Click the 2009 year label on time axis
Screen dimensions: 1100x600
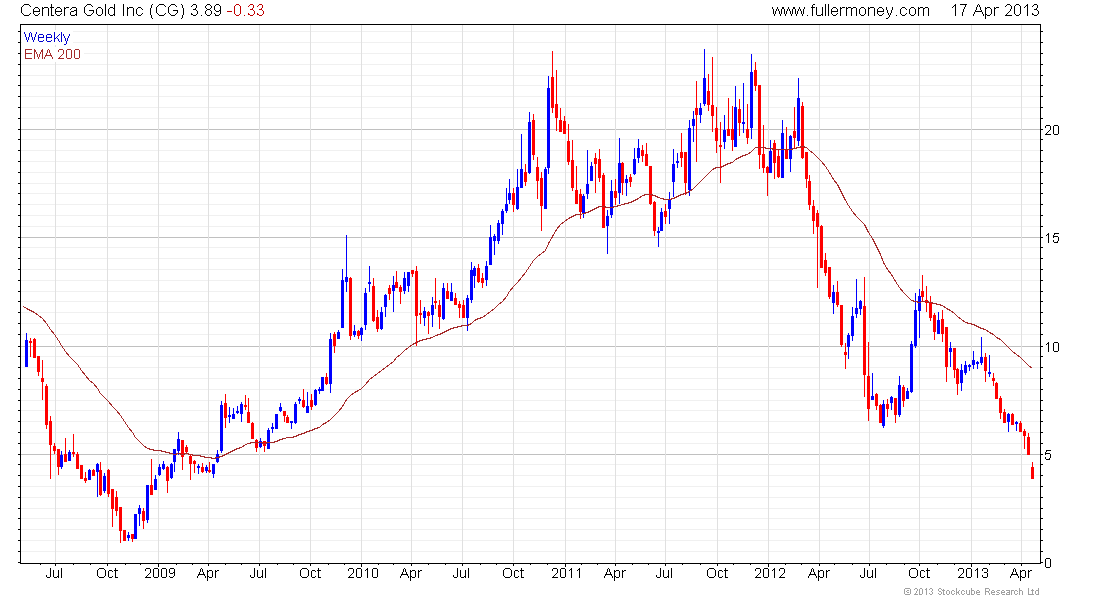click(160, 573)
